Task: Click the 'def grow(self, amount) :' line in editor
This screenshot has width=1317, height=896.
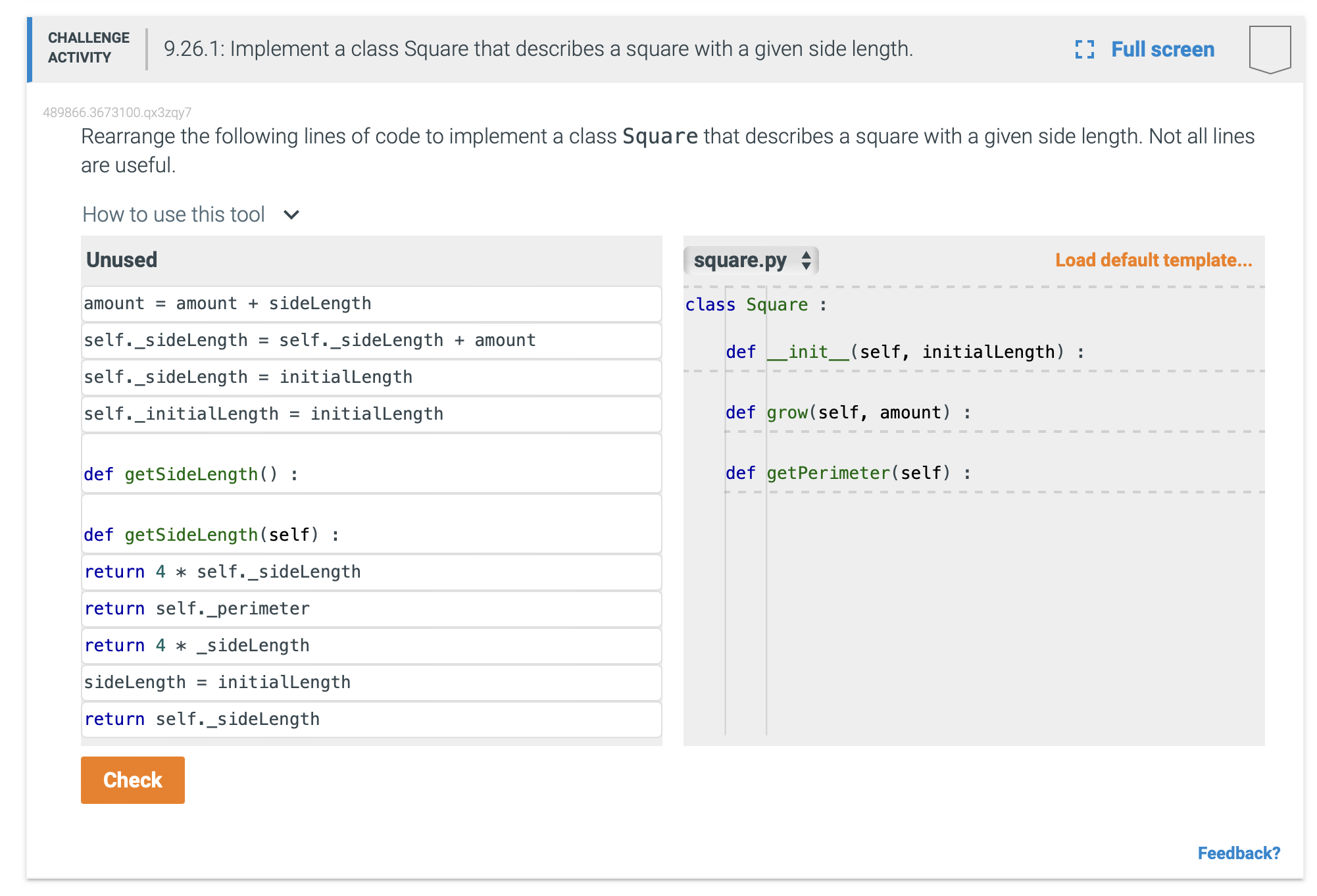Action: [x=848, y=413]
